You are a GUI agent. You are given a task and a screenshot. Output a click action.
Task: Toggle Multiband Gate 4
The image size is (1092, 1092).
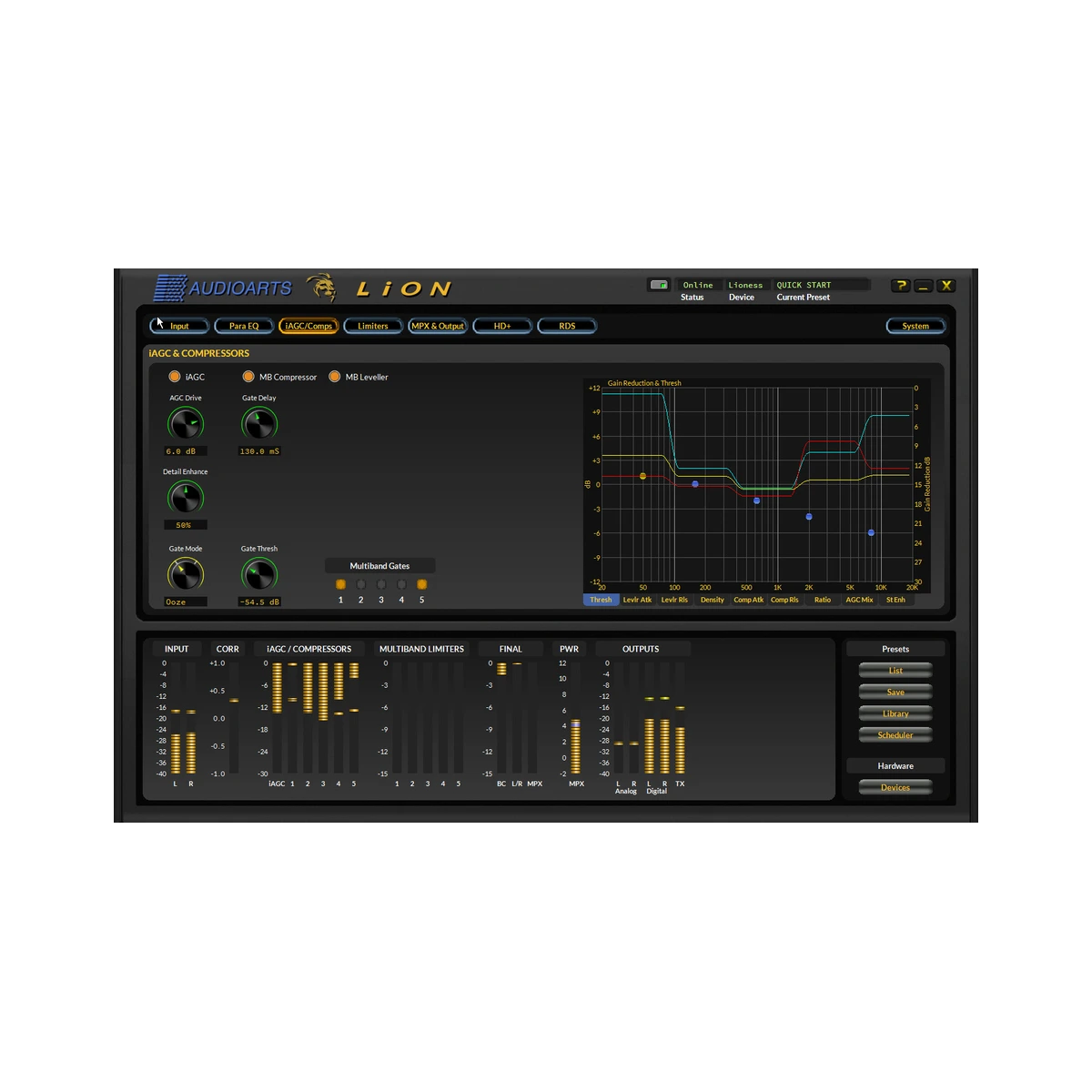coord(401,584)
